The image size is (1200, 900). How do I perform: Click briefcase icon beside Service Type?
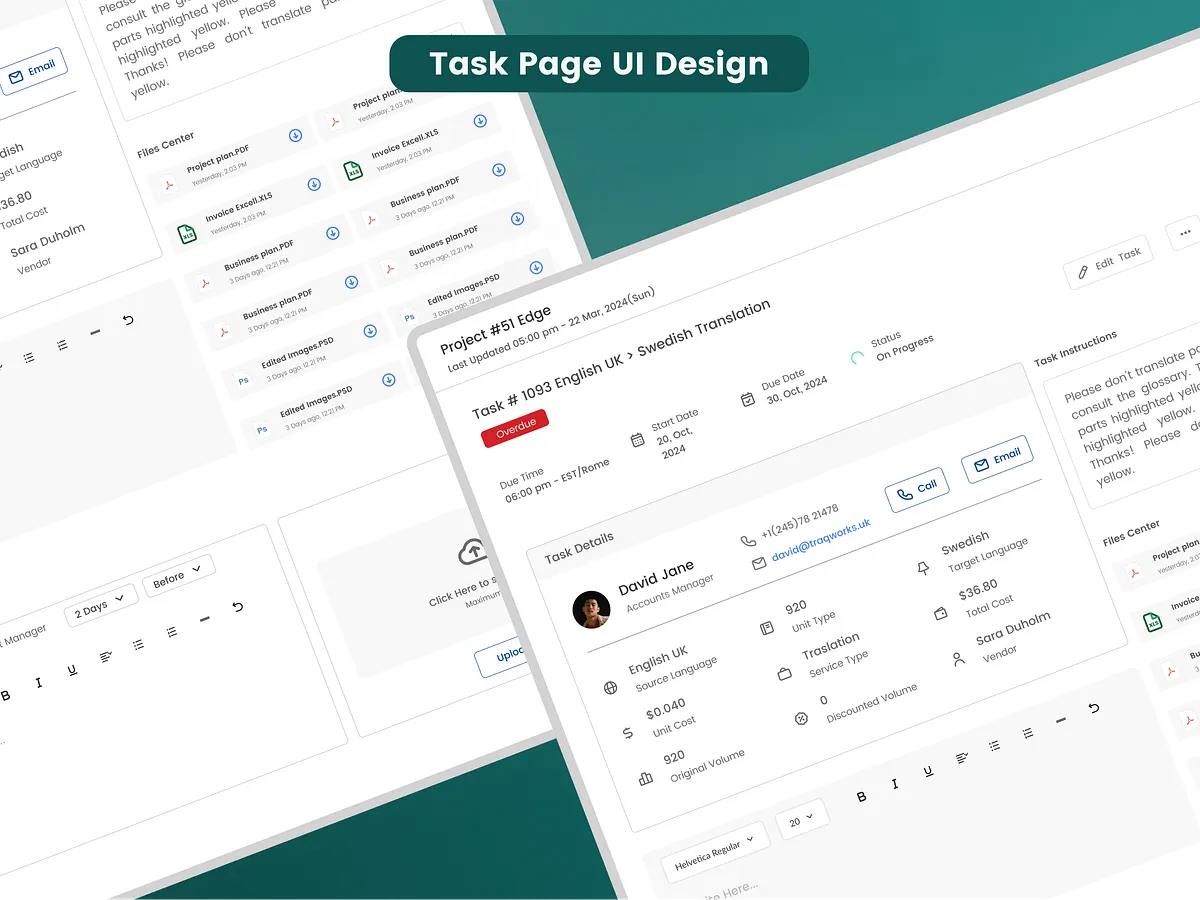(784, 673)
